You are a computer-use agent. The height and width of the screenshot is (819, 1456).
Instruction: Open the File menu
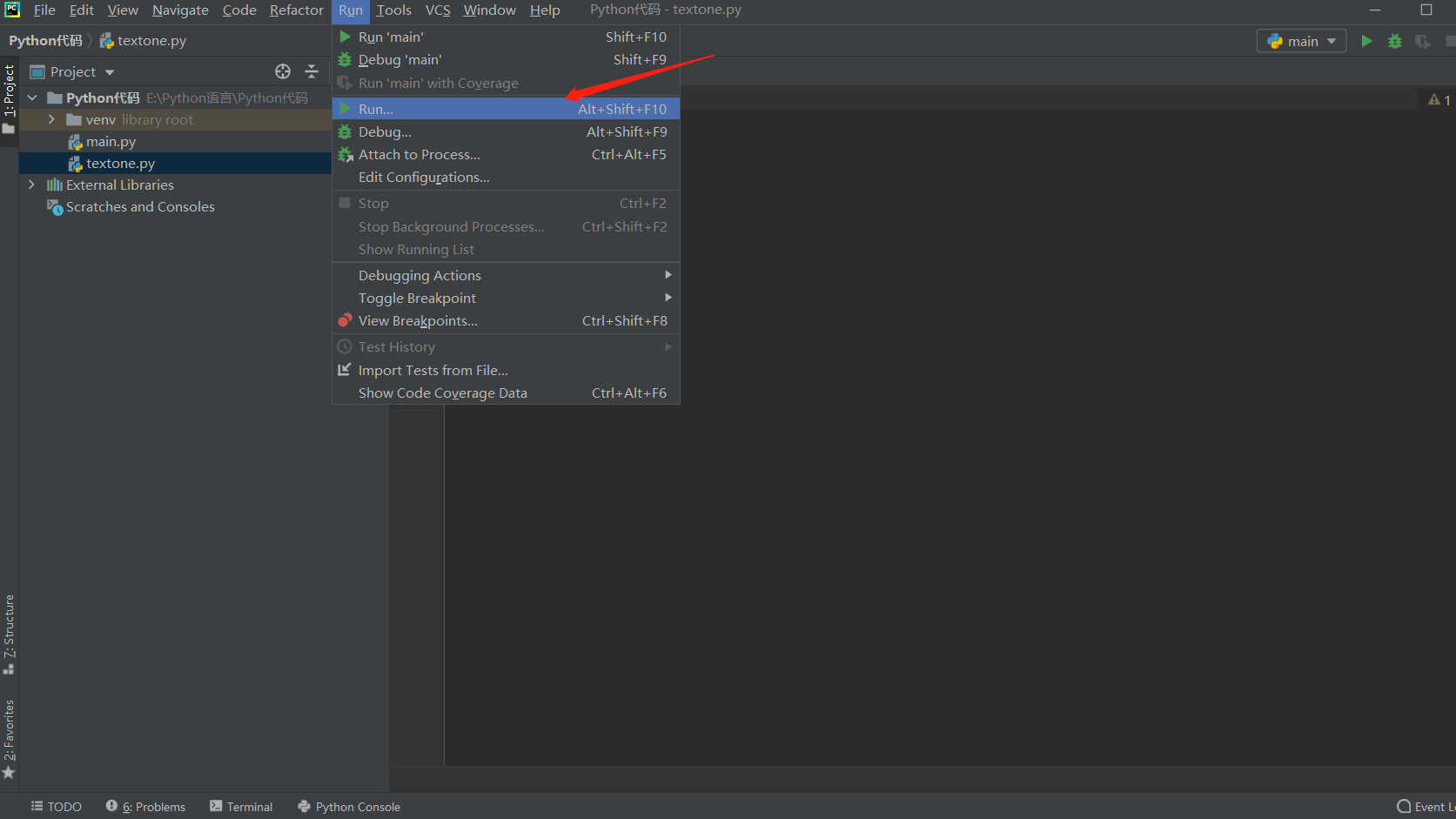coord(44,10)
